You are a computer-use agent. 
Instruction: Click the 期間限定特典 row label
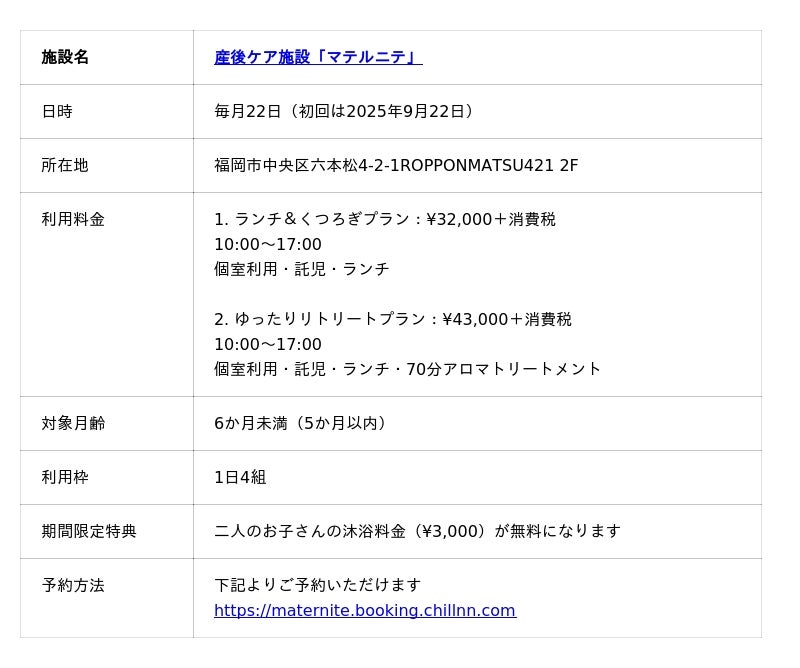[89, 532]
